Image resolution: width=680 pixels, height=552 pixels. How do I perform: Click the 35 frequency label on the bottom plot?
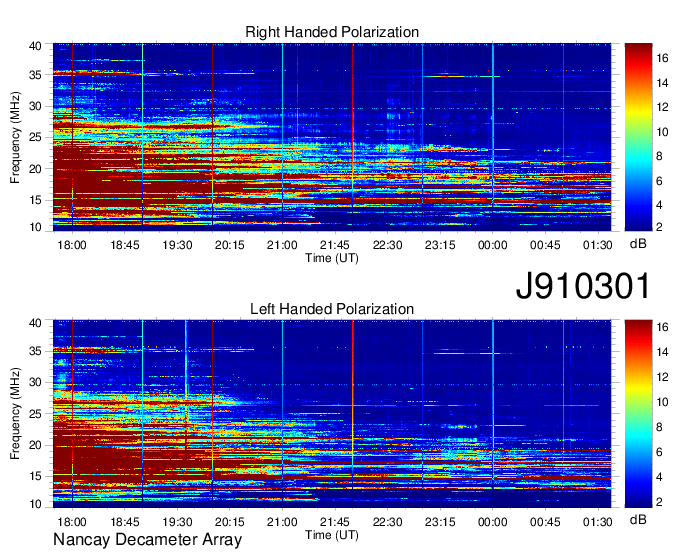[x=35, y=351]
